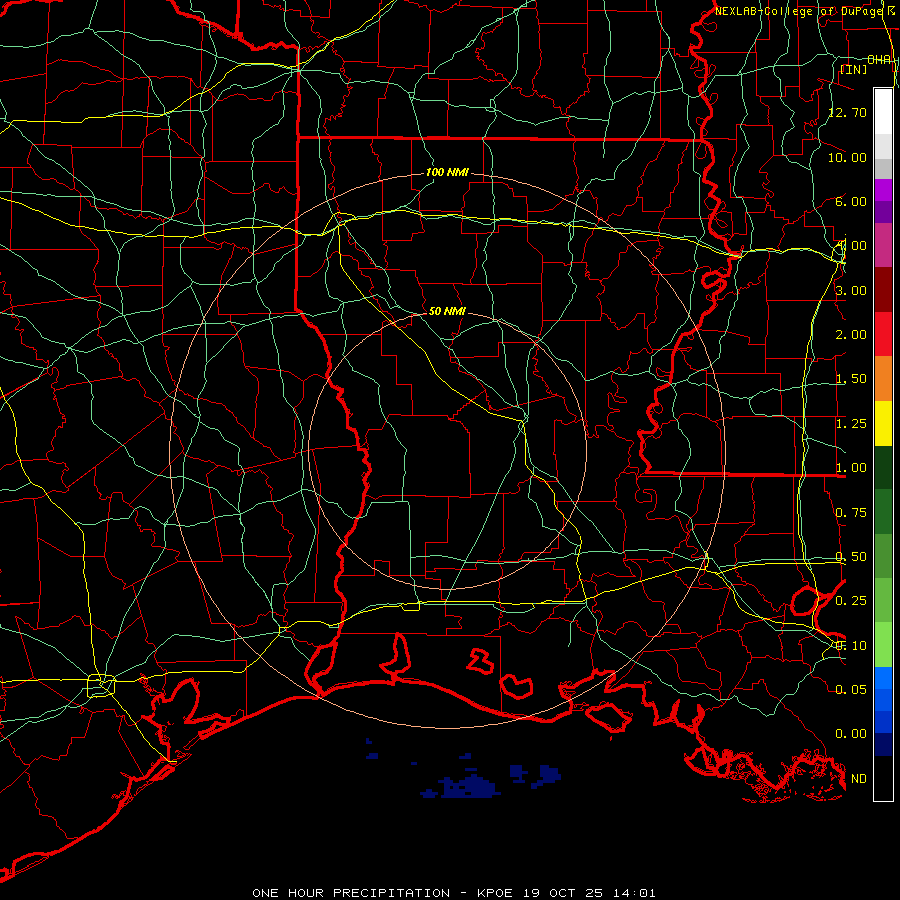
Task: Click the 1.00 legend value
Action: [851, 468]
